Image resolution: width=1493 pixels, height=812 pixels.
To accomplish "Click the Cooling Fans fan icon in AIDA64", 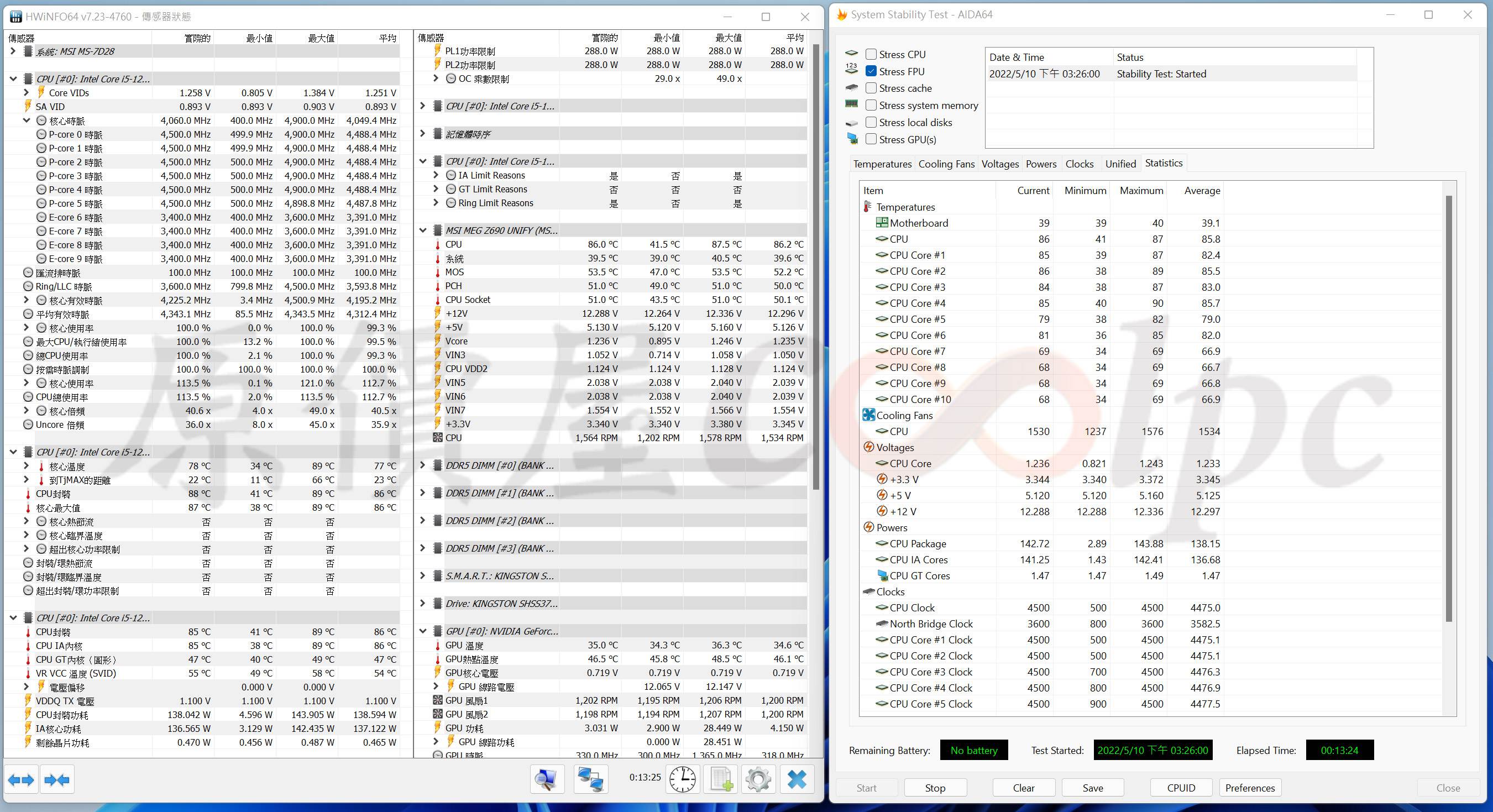I will tap(868, 415).
